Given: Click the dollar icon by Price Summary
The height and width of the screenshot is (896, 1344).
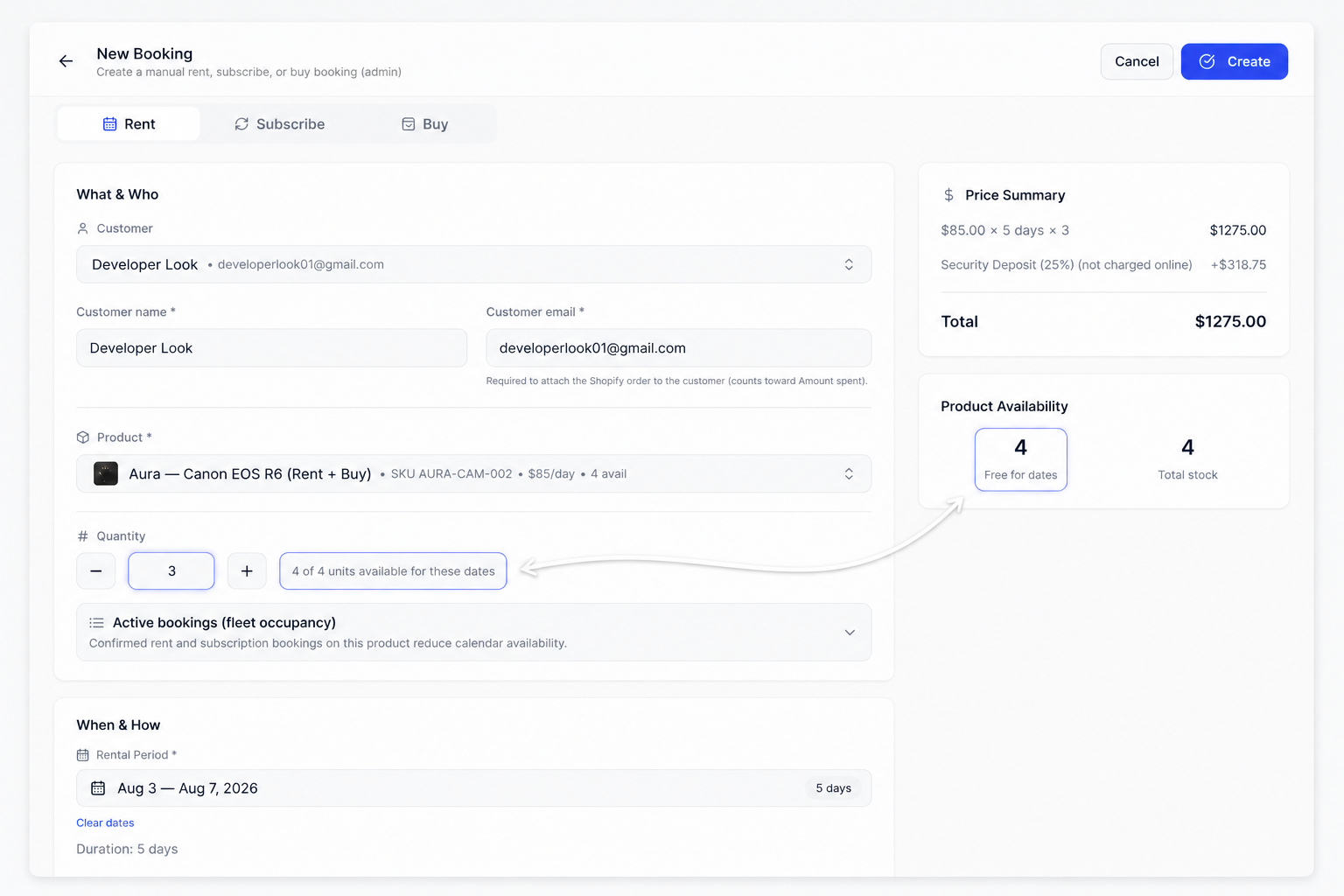Looking at the screenshot, I should click(948, 195).
